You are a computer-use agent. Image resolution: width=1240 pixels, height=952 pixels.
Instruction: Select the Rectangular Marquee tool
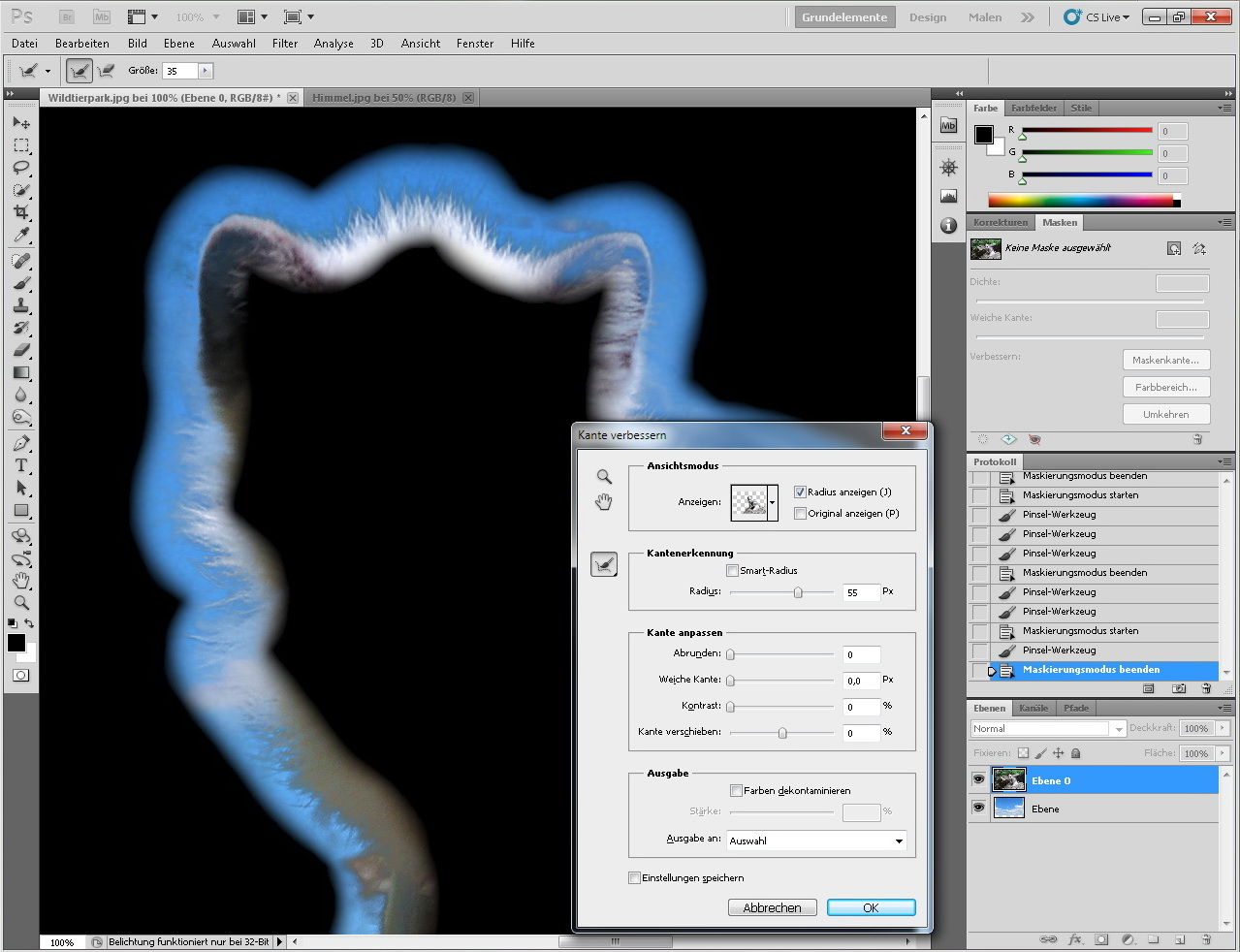point(21,145)
